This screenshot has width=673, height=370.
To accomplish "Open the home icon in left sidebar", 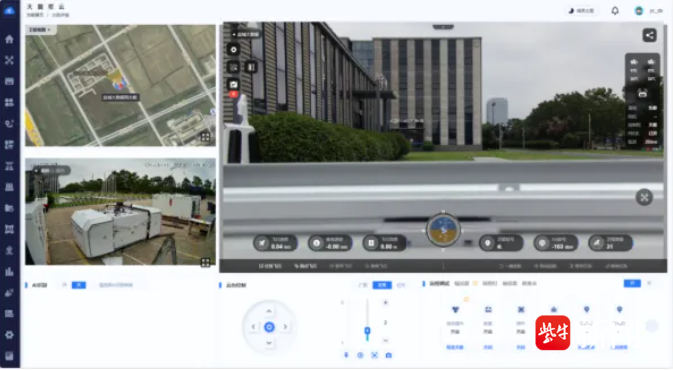I will (9, 39).
